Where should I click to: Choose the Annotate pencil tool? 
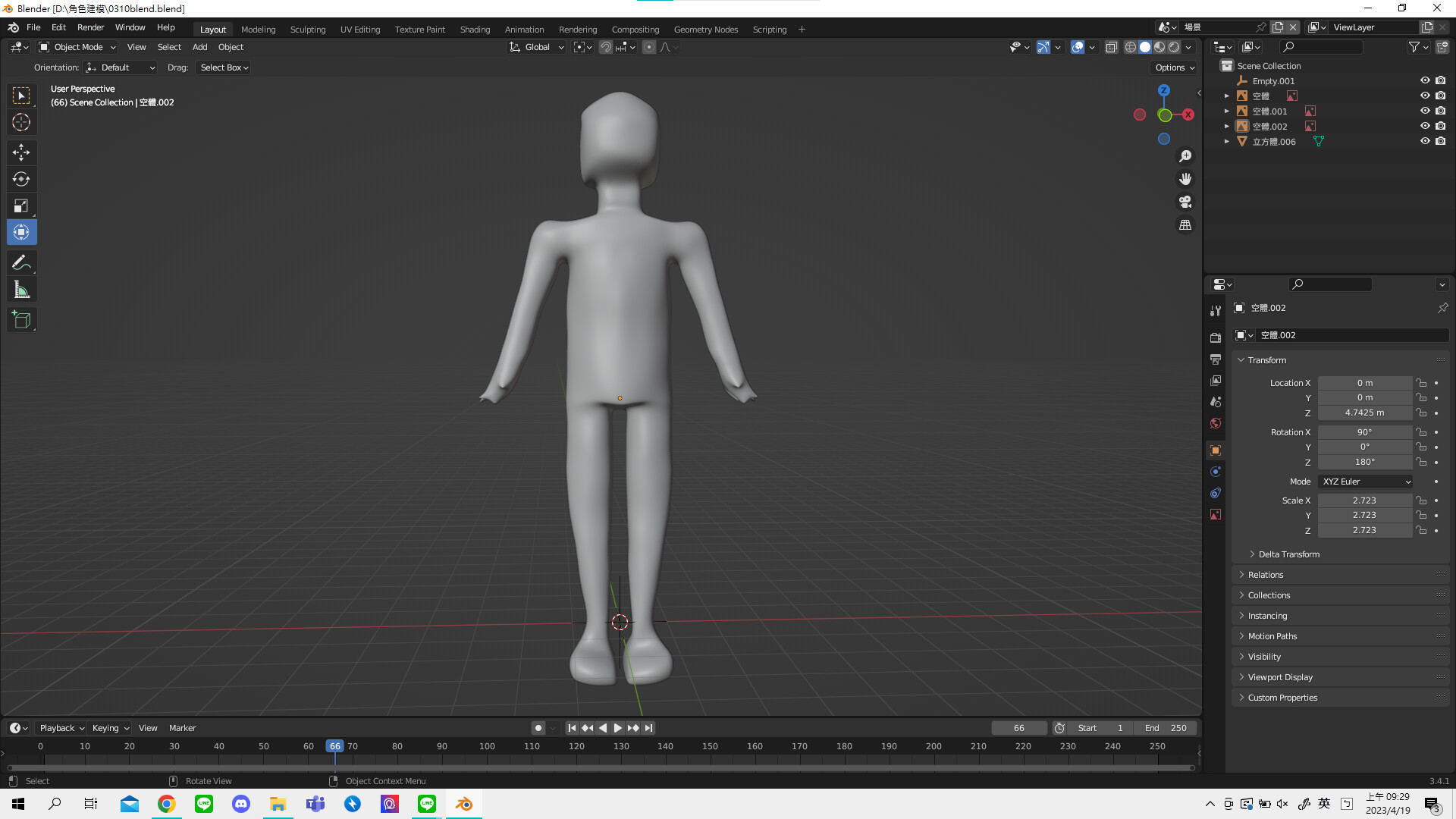pyautogui.click(x=21, y=263)
